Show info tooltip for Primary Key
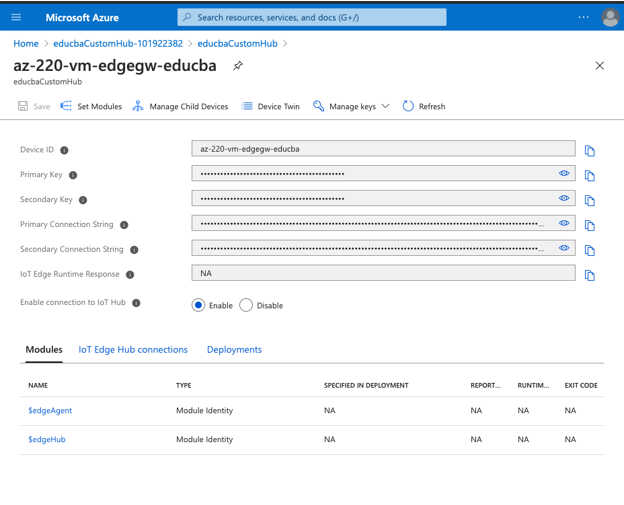The height and width of the screenshot is (505, 624). 73,175
